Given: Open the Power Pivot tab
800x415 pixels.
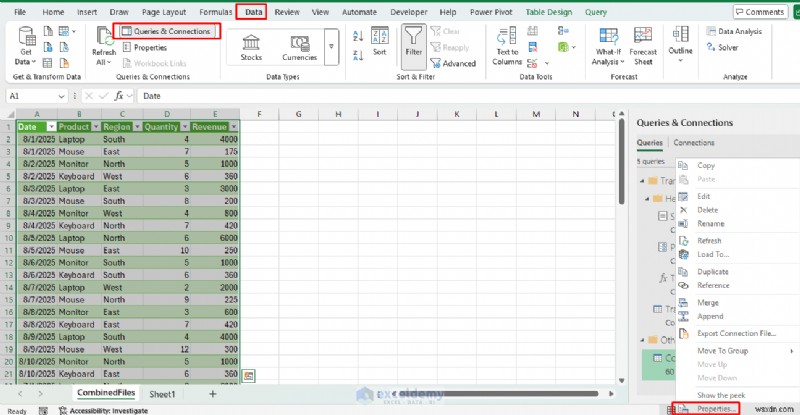Looking at the screenshot, I should (491, 12).
